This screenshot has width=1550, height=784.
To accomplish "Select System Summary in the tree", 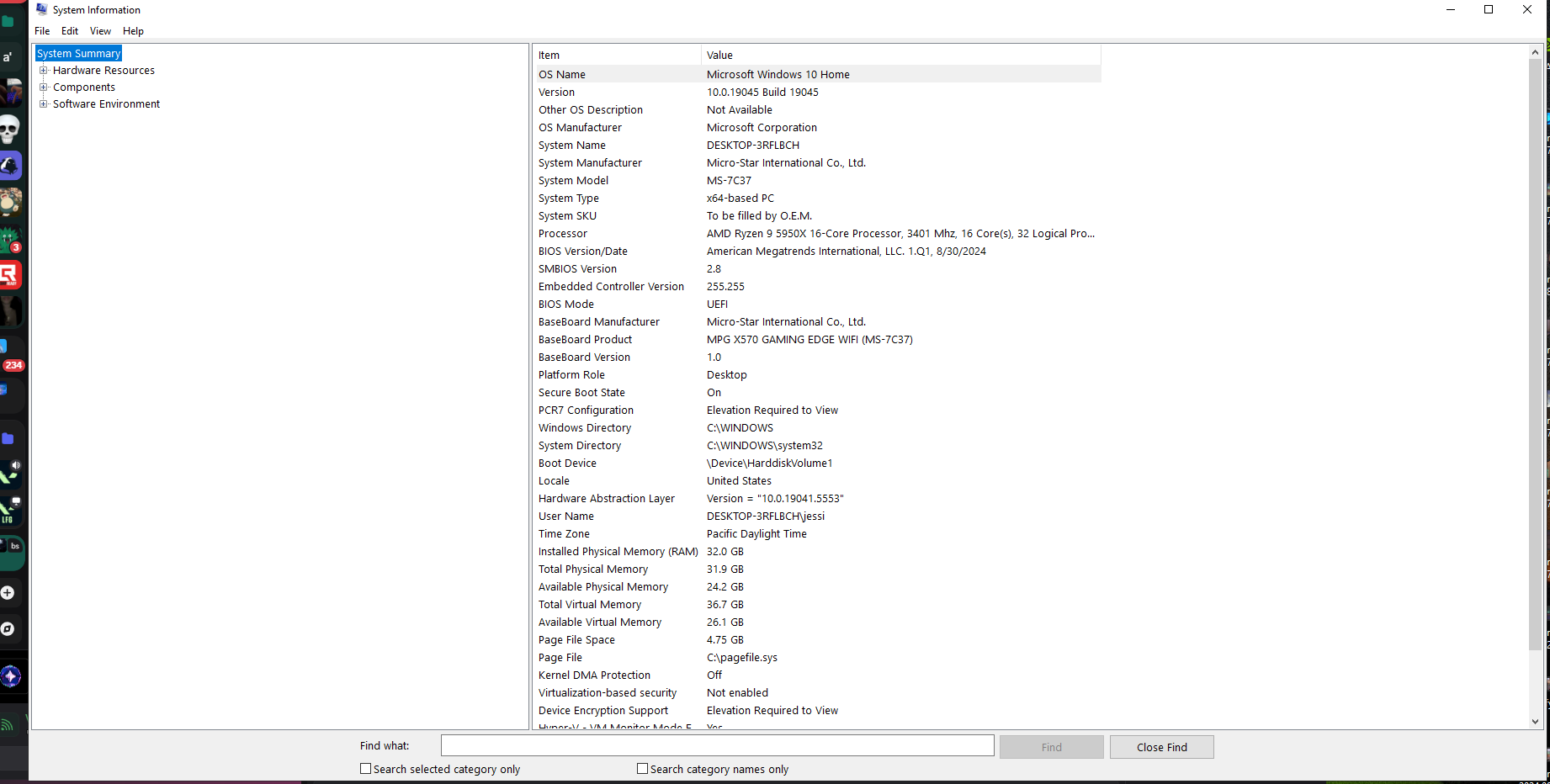I will [x=78, y=53].
